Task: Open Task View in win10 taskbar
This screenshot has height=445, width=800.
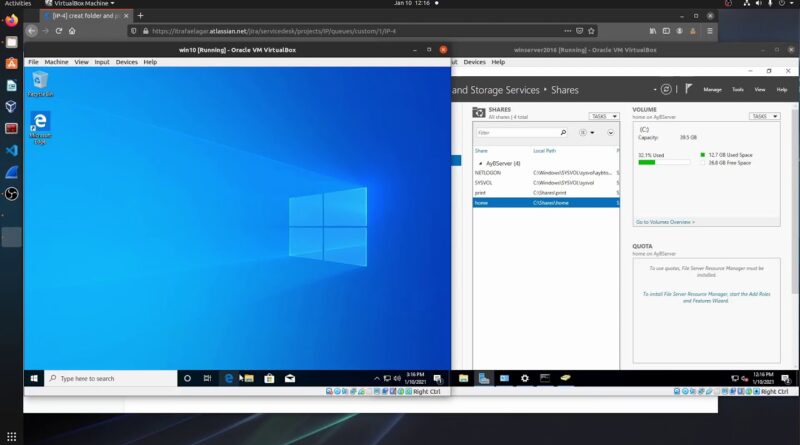Action: [207, 378]
